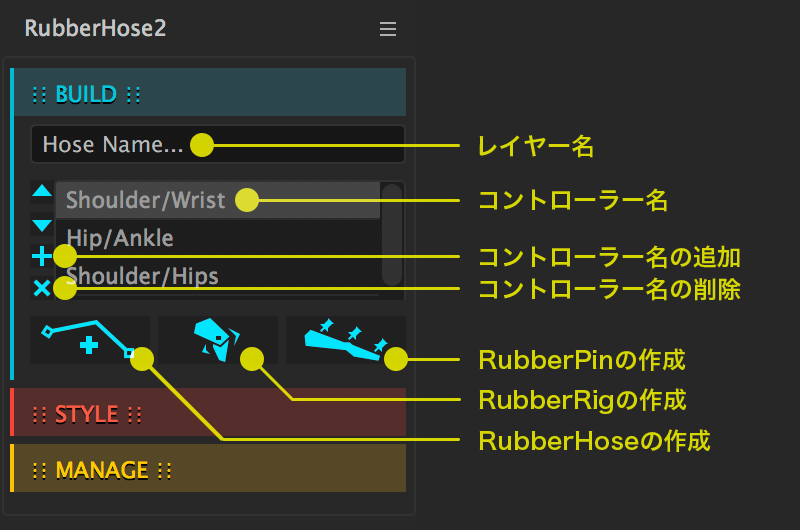Click the コントローラー名の追加 annotation label

point(608,257)
